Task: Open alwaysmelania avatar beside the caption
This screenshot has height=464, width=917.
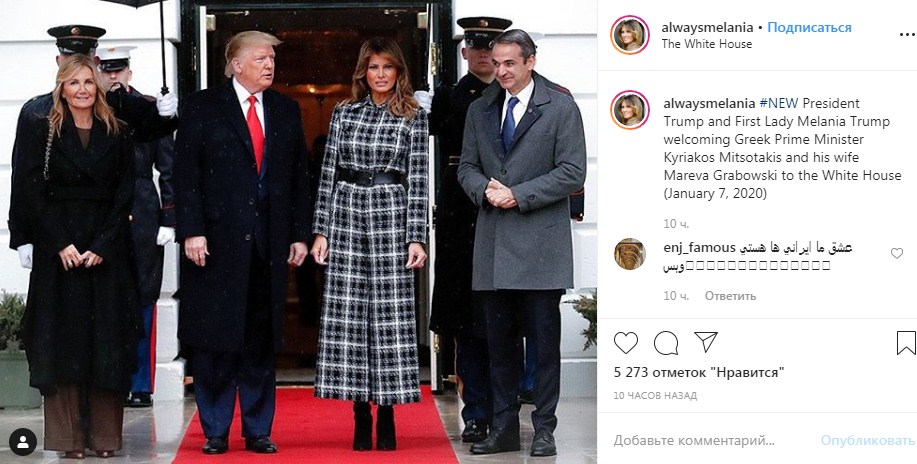Action: point(630,110)
